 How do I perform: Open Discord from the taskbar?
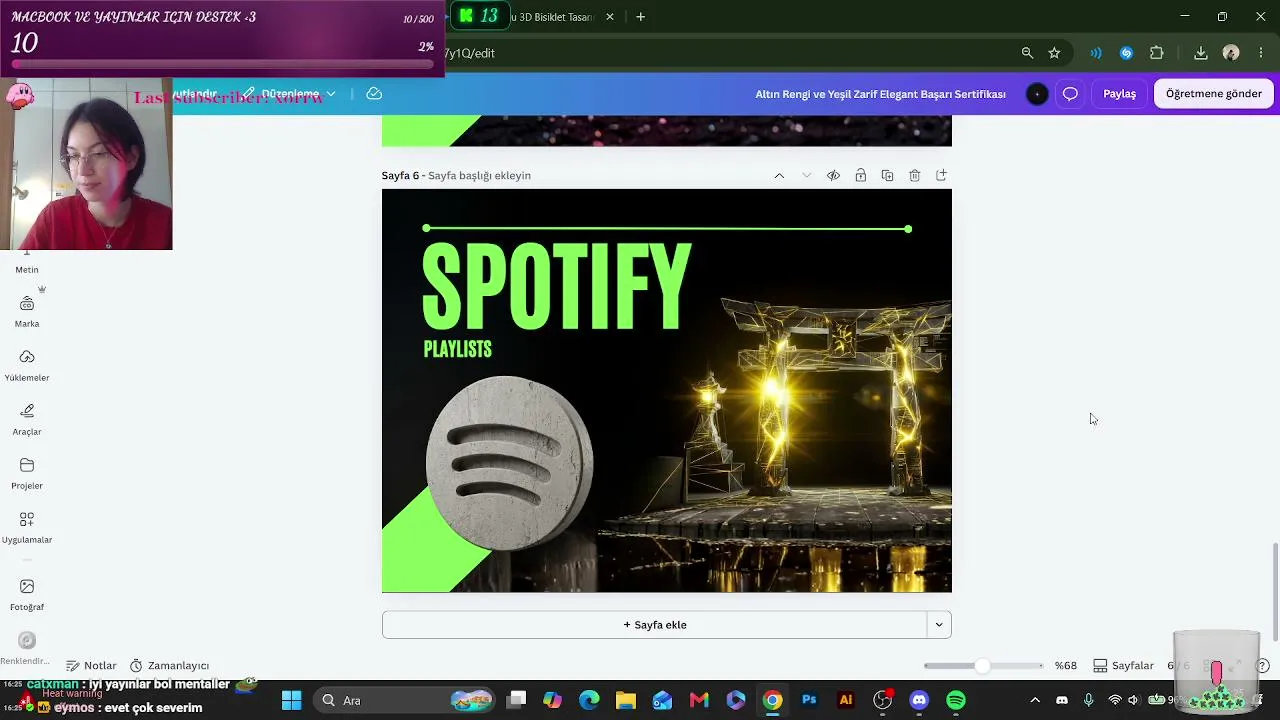(919, 701)
